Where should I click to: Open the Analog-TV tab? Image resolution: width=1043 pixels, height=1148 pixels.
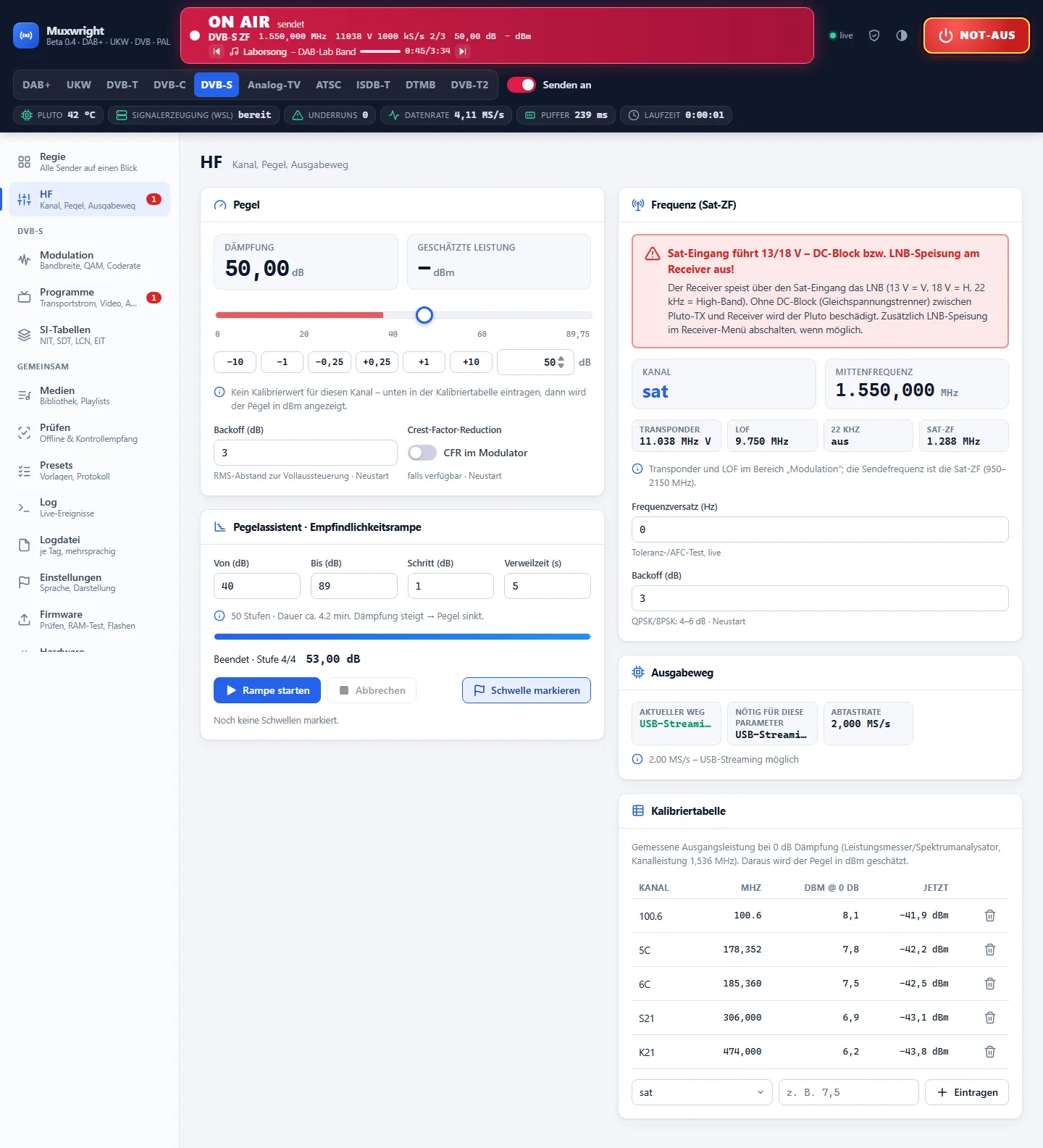click(x=274, y=85)
